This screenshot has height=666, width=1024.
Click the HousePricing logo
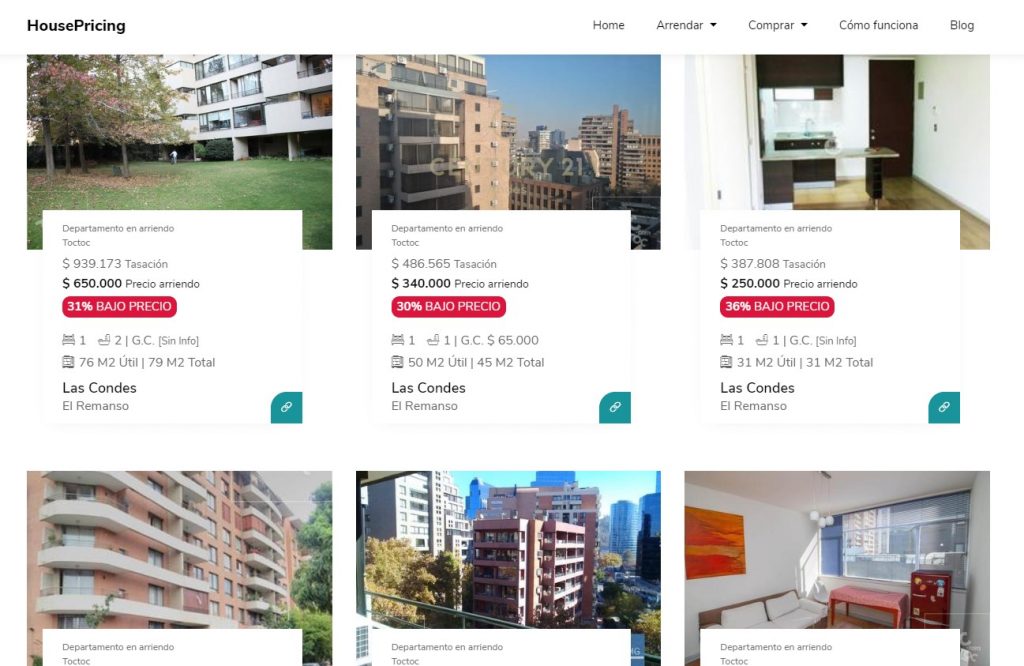point(76,25)
